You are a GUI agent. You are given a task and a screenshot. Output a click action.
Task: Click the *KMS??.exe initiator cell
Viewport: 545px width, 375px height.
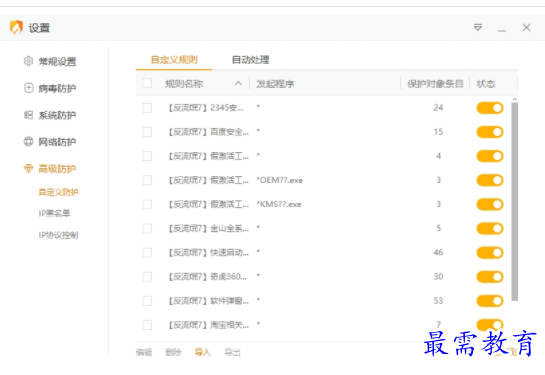tap(279, 204)
